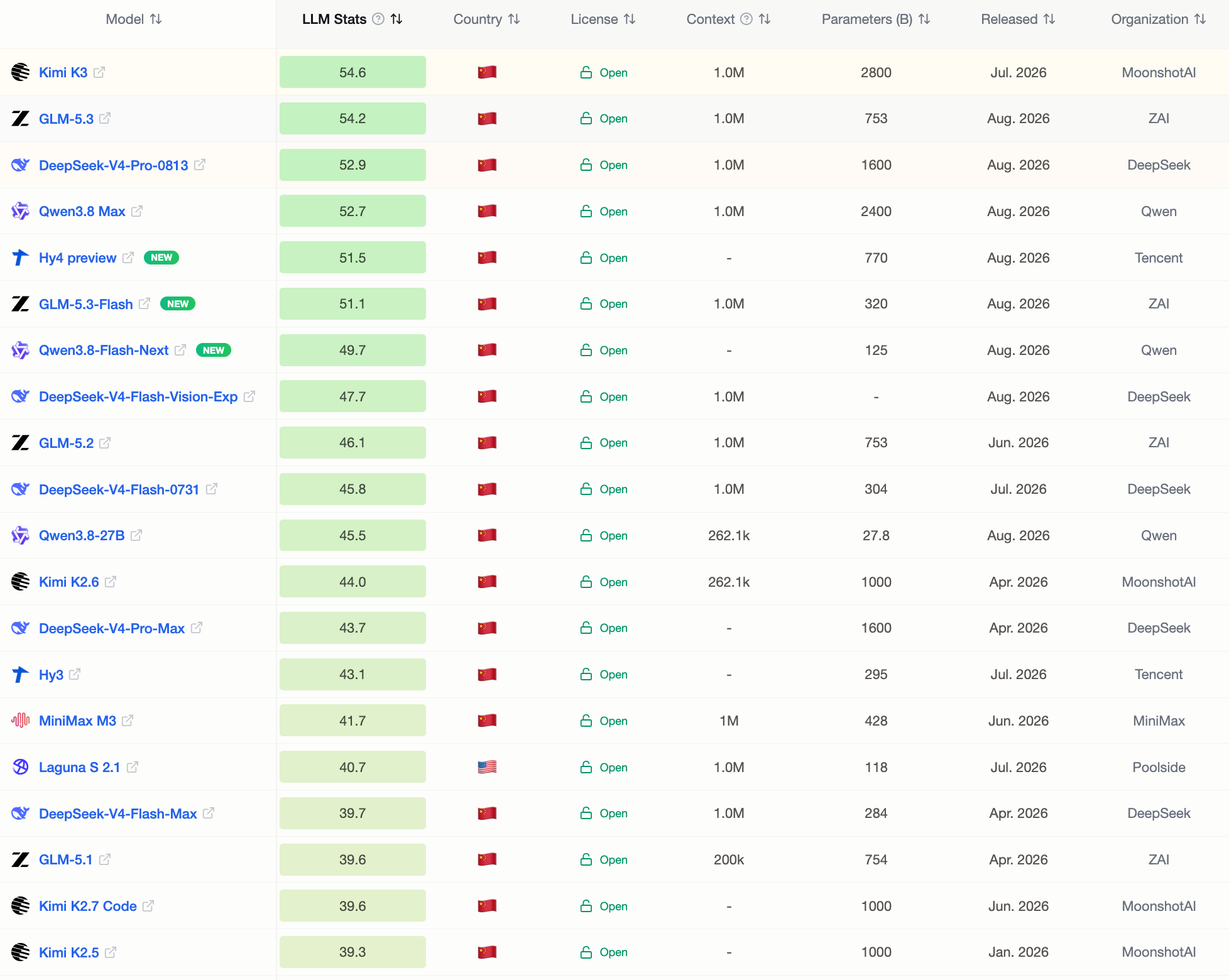1229x980 pixels.
Task: Click the 54.6 score cell for Kimi K3
Action: (x=352, y=72)
